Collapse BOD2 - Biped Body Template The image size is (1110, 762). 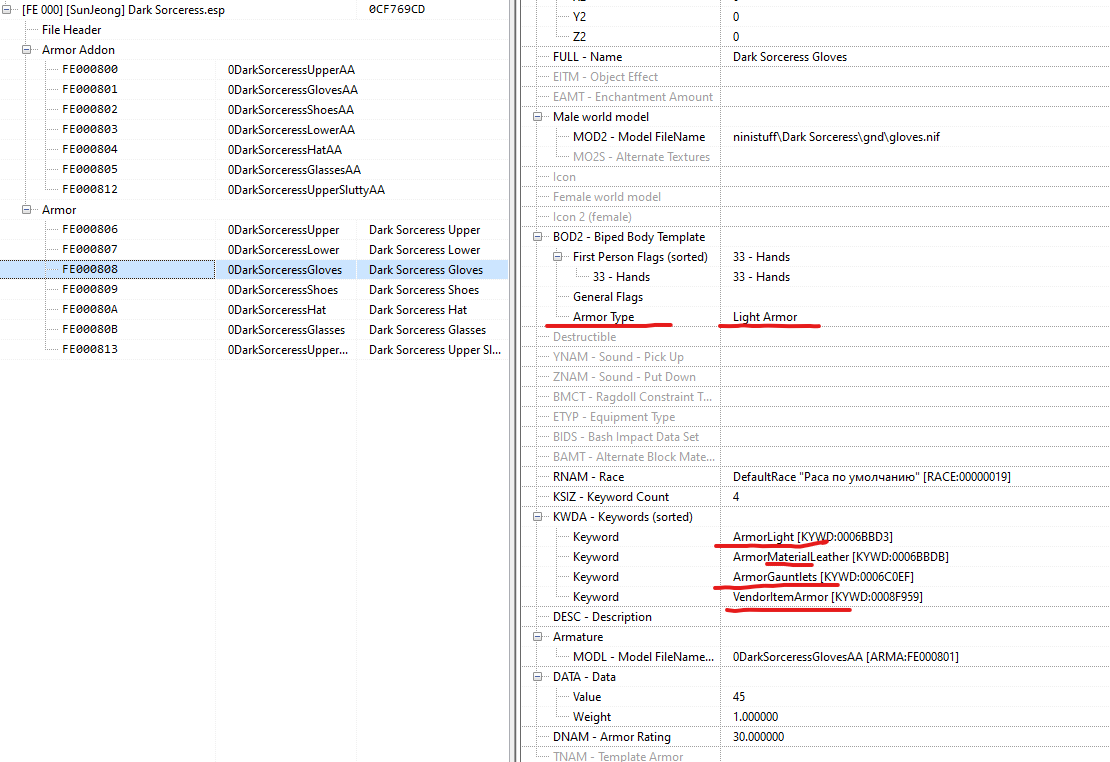537,237
